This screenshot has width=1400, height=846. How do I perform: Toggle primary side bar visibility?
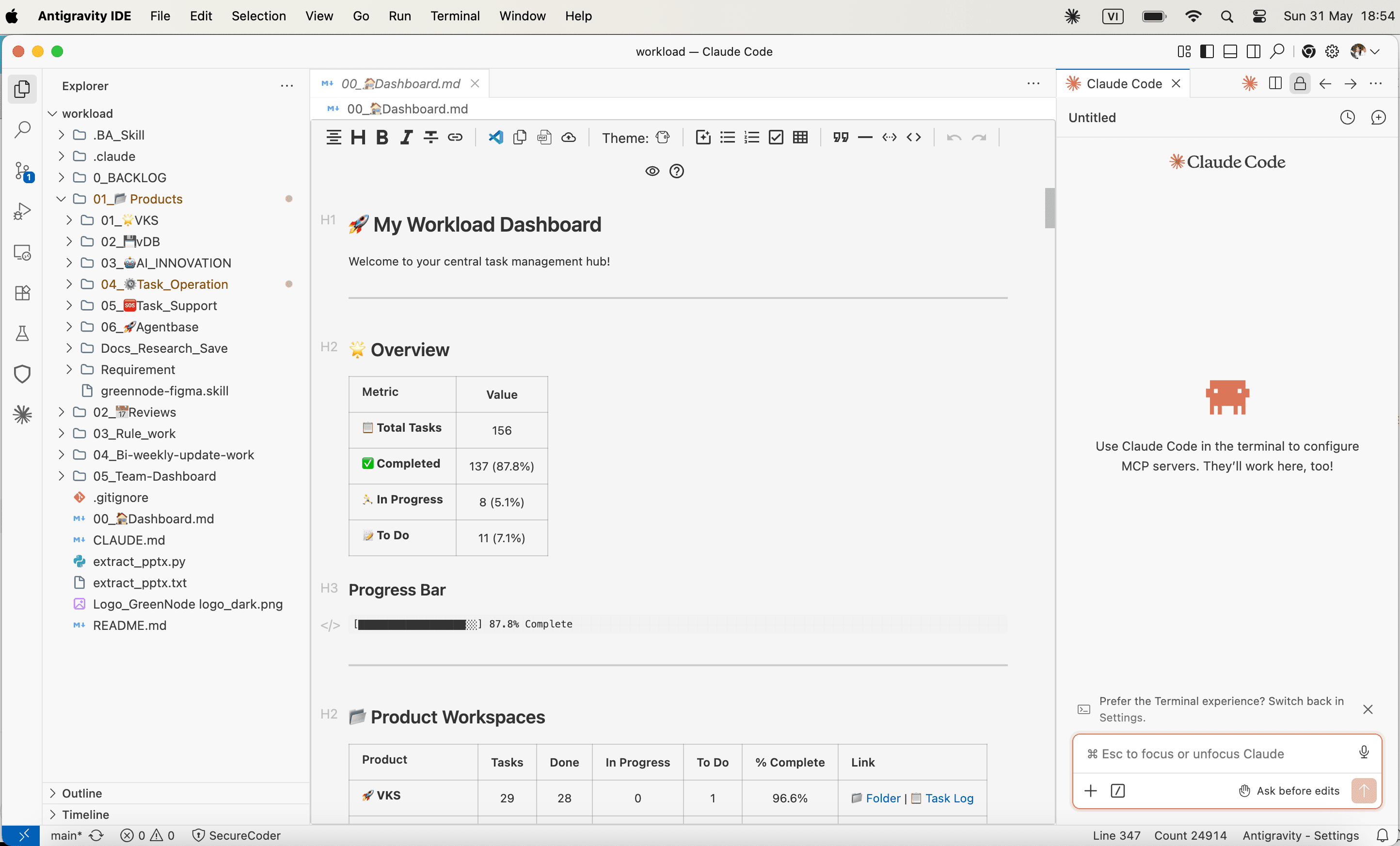point(1207,52)
